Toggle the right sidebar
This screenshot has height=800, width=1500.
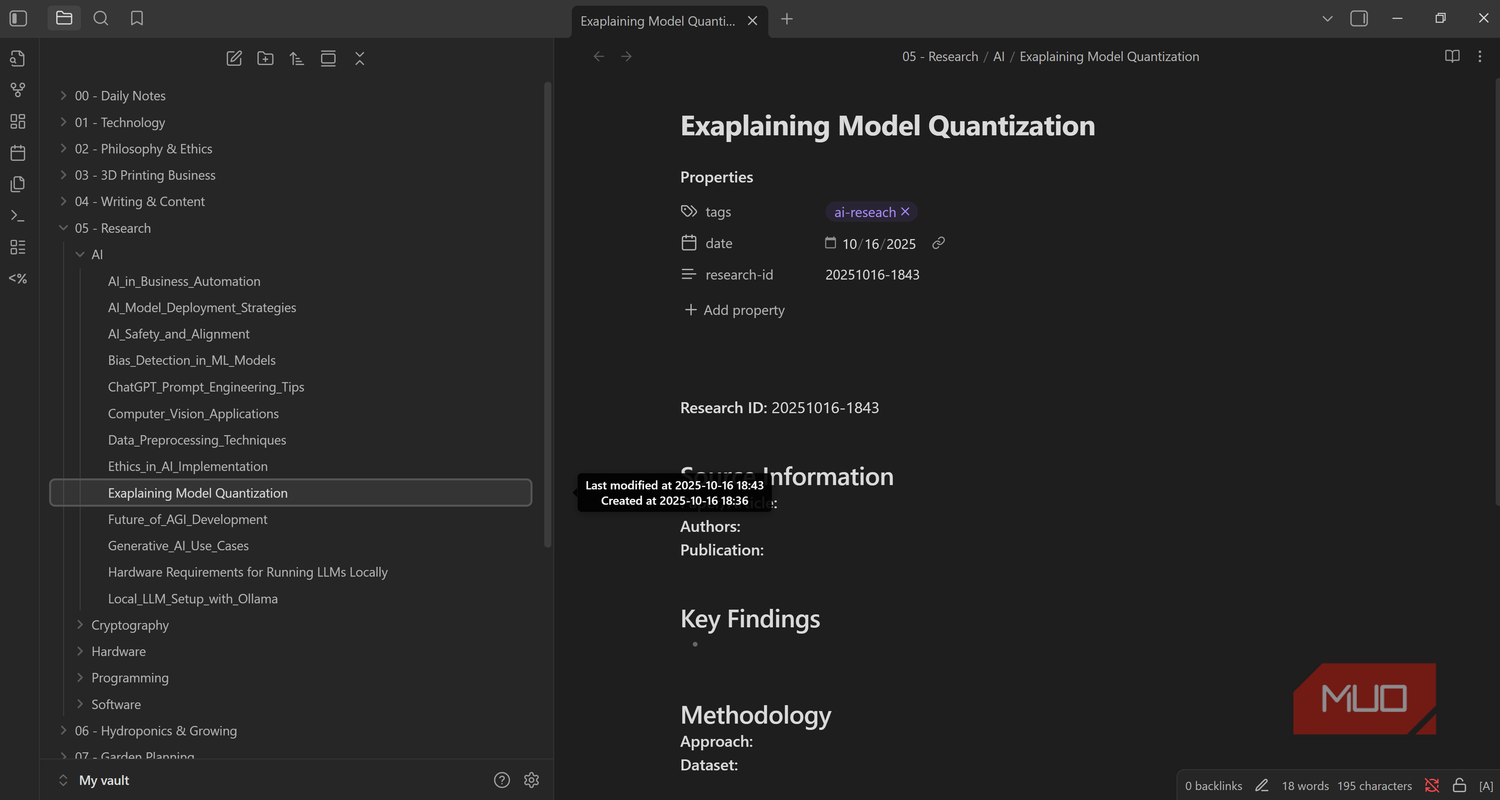pyautogui.click(x=1359, y=18)
